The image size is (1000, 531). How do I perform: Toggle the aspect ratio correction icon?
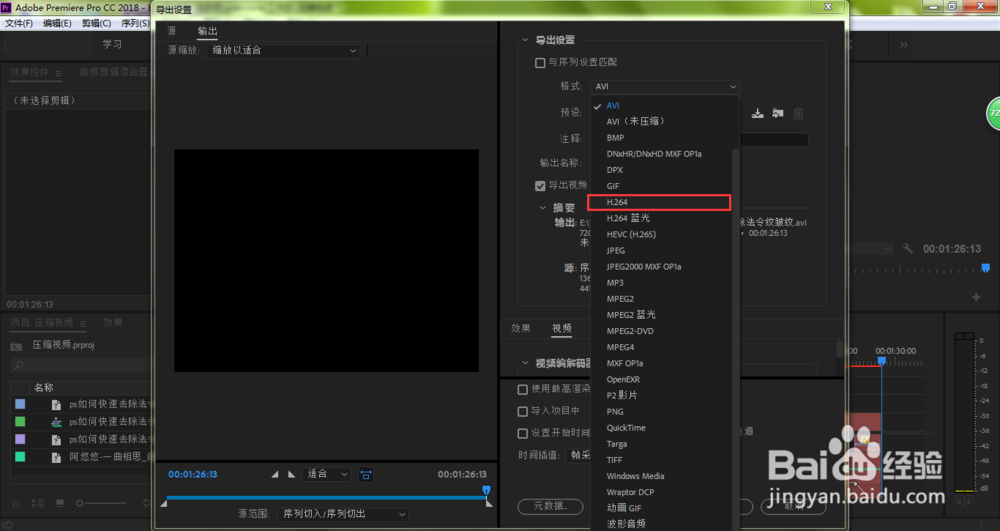click(x=365, y=474)
